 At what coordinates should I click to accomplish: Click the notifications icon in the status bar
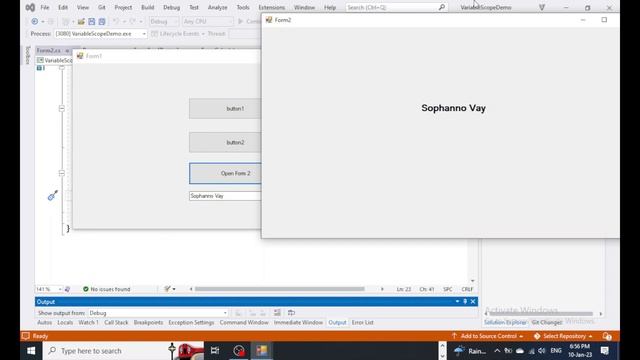click(607, 336)
